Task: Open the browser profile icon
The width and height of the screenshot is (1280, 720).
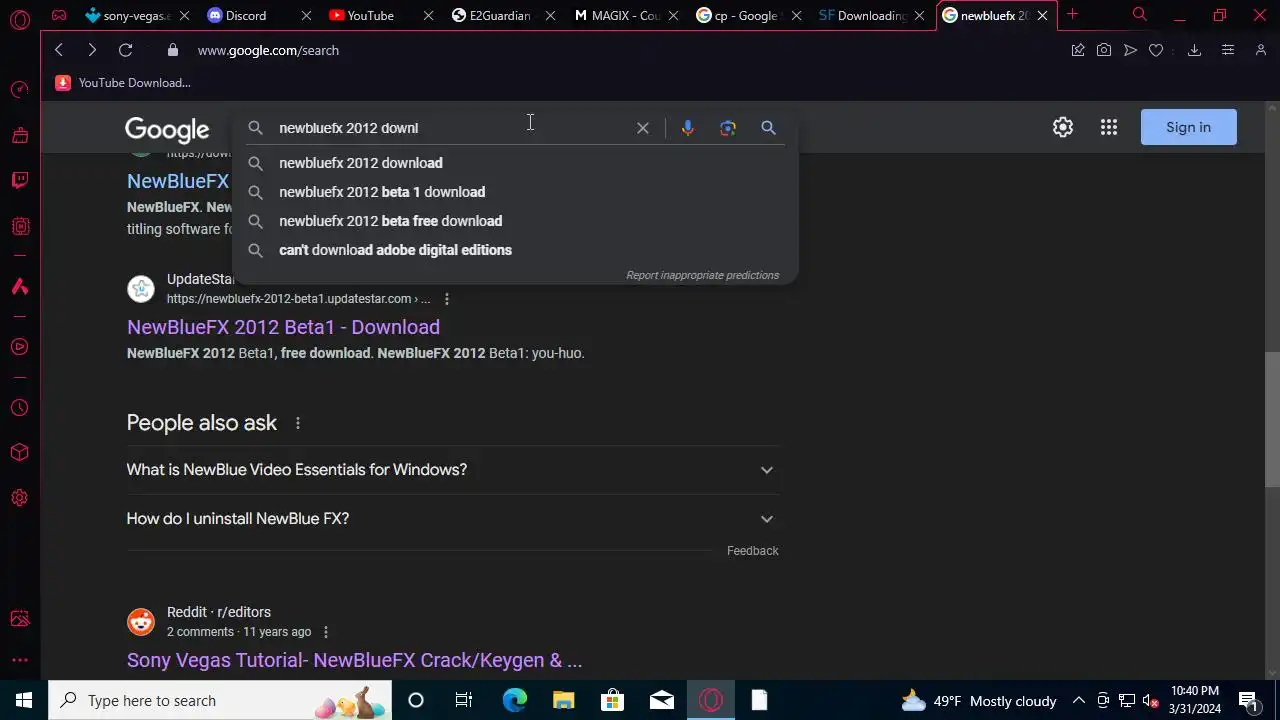Action: 1261,50
